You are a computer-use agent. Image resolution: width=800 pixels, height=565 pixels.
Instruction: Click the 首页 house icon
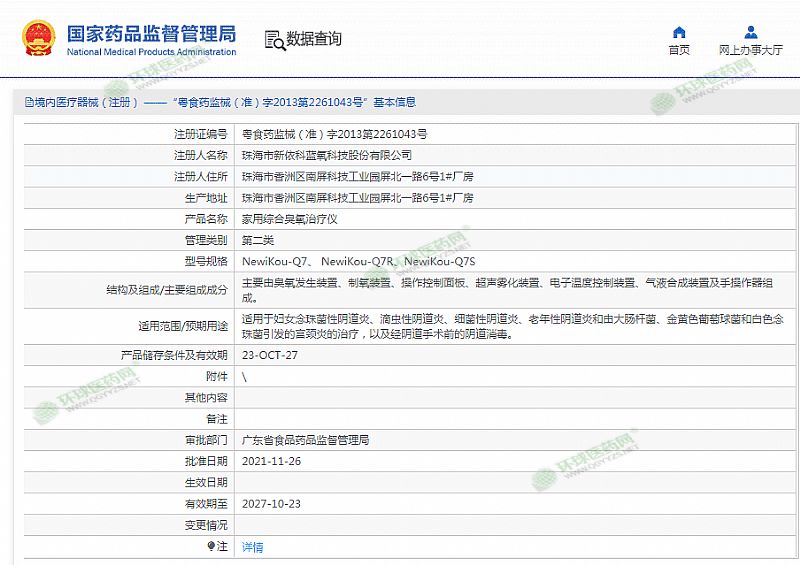click(679, 32)
